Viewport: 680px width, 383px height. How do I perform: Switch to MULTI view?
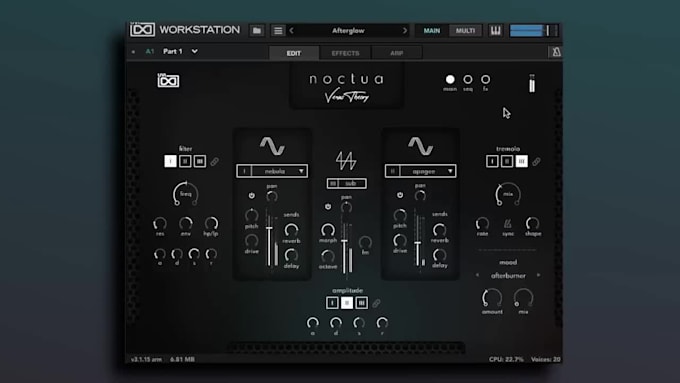[465, 30]
